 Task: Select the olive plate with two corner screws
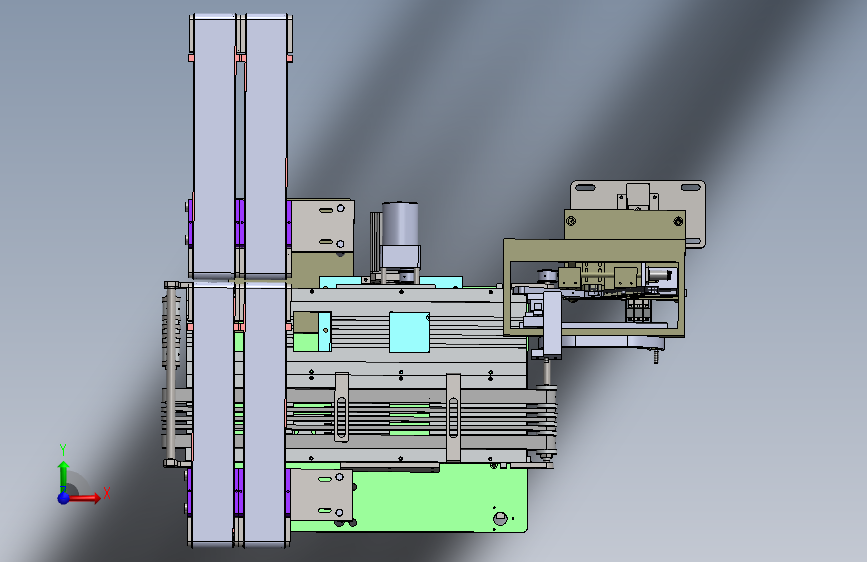click(x=625, y=225)
